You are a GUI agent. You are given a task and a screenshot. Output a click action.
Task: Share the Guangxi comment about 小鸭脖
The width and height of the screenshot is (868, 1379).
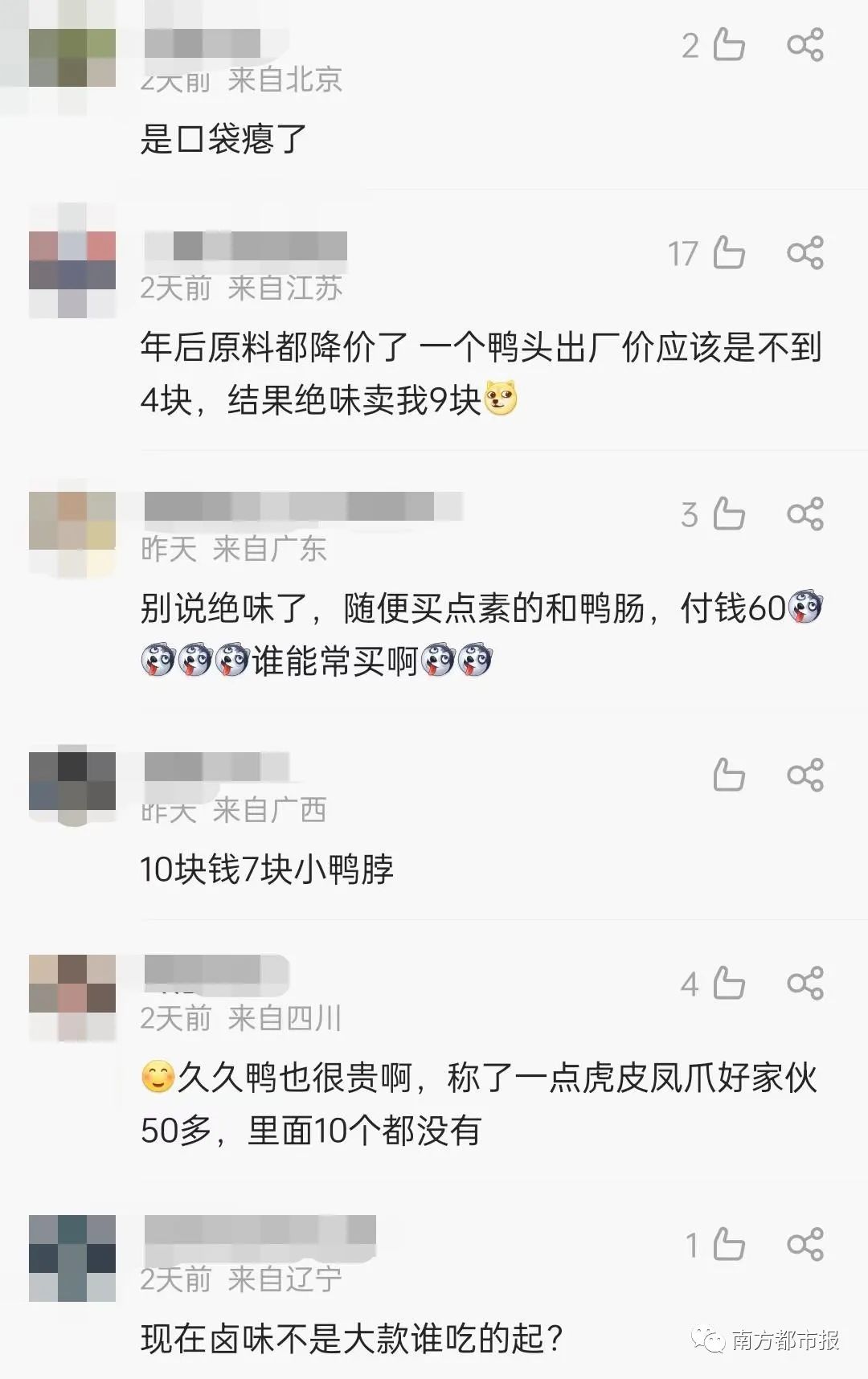(805, 775)
